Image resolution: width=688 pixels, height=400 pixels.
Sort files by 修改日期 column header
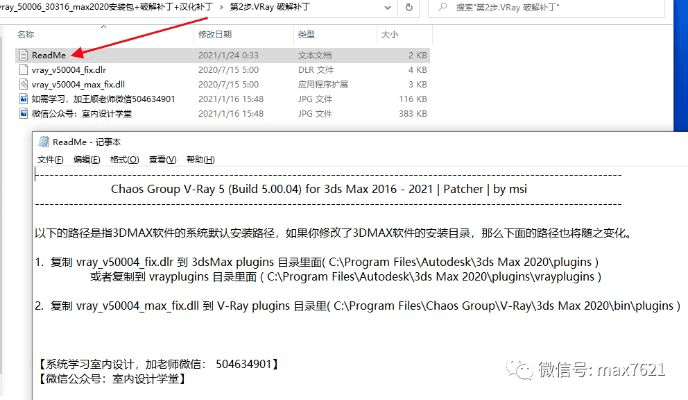[215, 34]
